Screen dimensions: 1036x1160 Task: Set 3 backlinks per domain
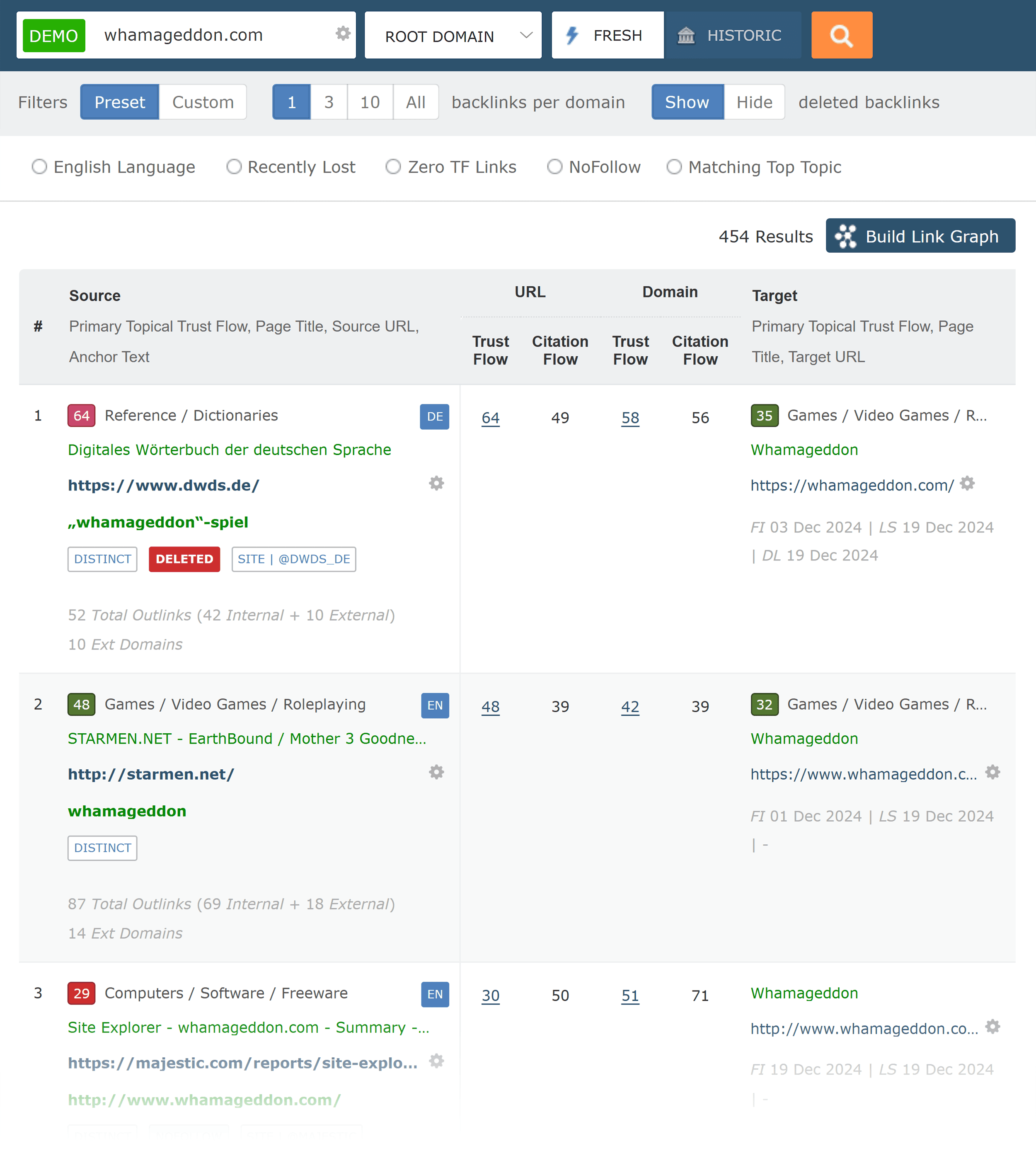tap(329, 102)
